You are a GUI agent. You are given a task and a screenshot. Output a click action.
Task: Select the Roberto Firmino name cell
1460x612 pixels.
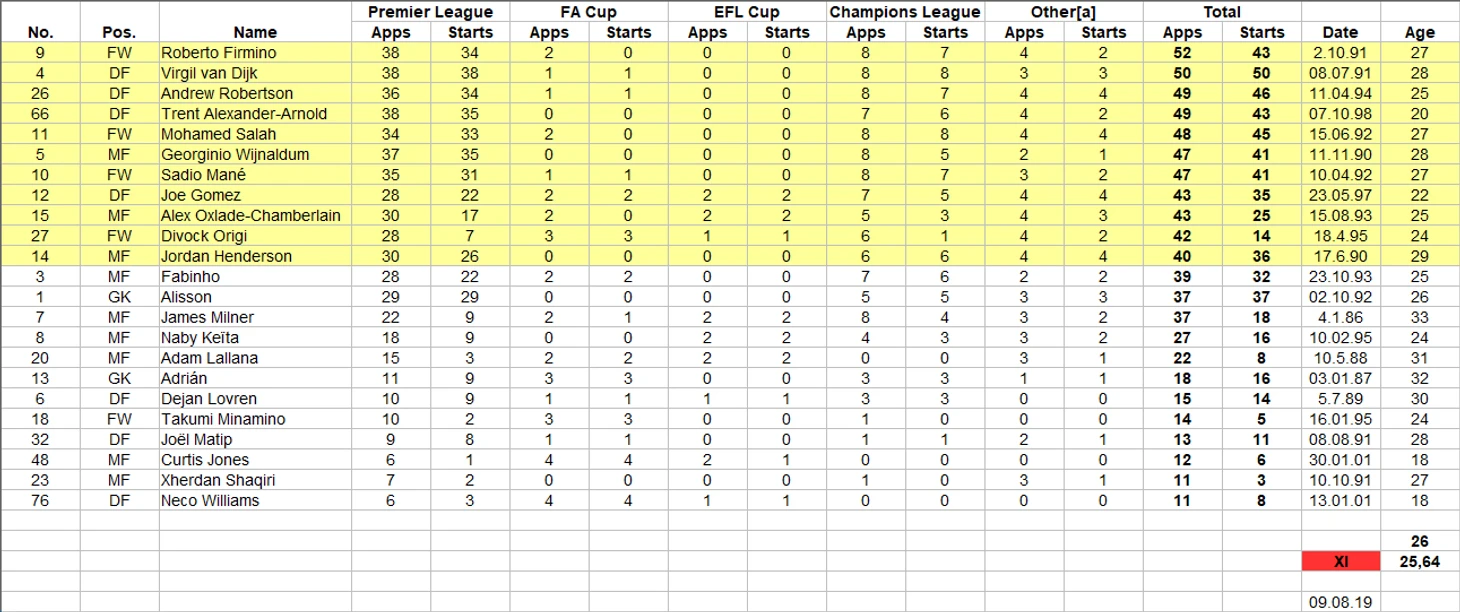coord(219,52)
